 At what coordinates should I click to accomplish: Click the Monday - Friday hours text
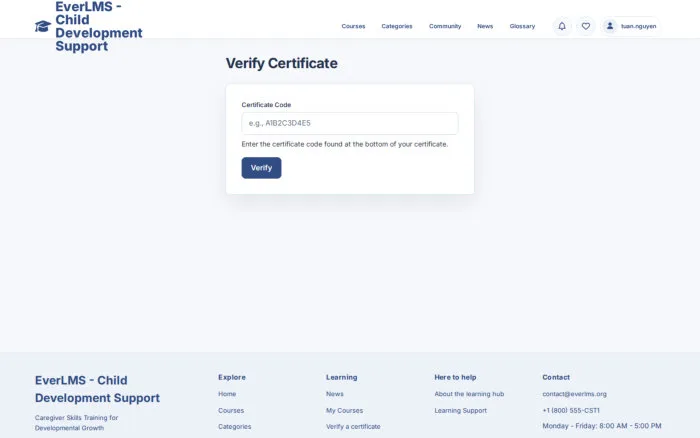(602, 426)
